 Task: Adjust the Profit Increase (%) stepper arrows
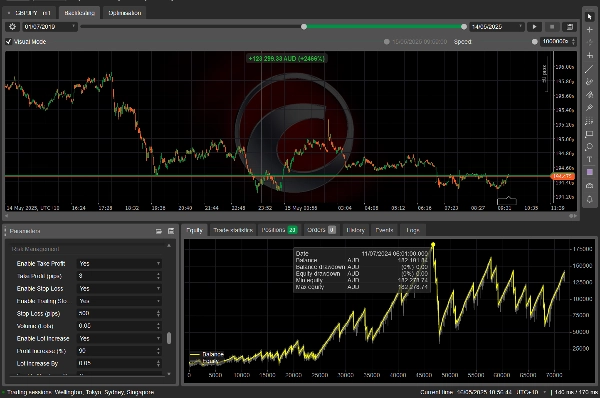tap(158, 351)
